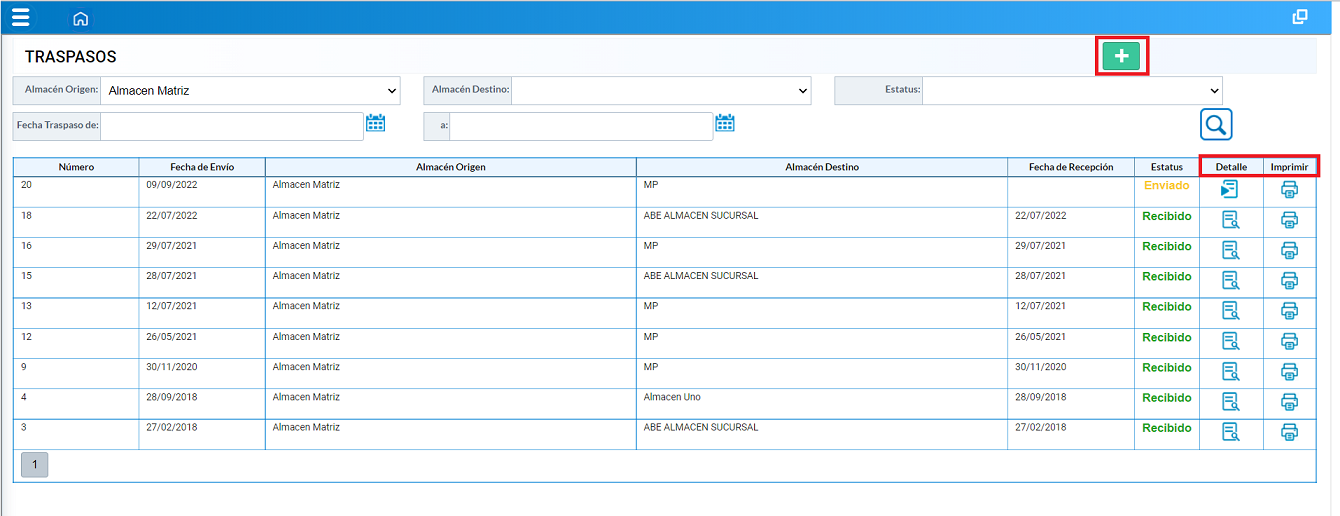Click the Estatus column header
1340x516 pixels.
(1167, 167)
